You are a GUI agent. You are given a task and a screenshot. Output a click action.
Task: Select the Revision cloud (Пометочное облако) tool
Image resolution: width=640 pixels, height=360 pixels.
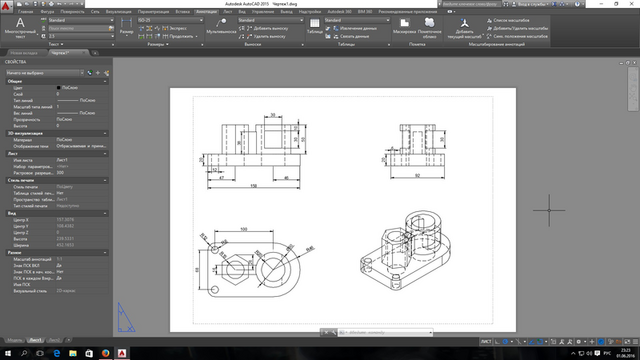tap(429, 28)
